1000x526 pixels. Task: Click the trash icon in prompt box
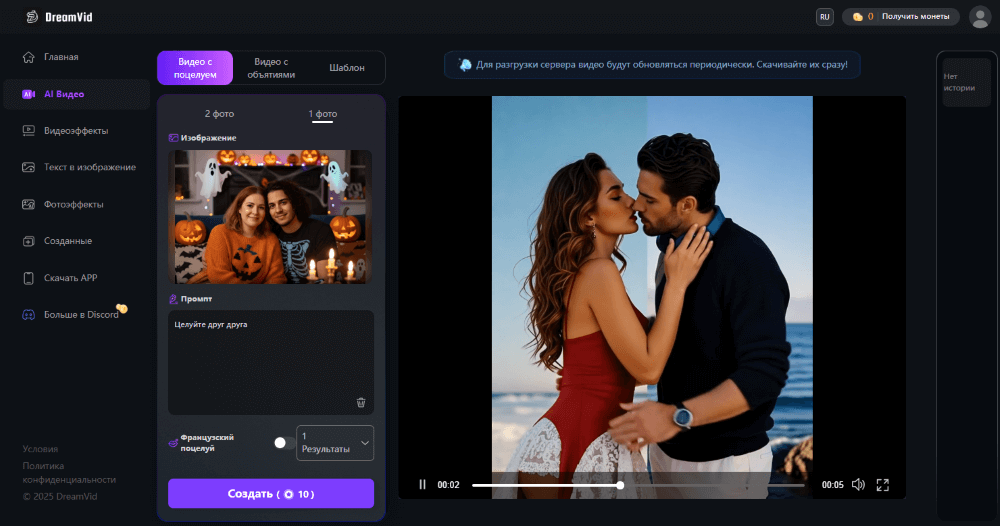pyautogui.click(x=361, y=402)
